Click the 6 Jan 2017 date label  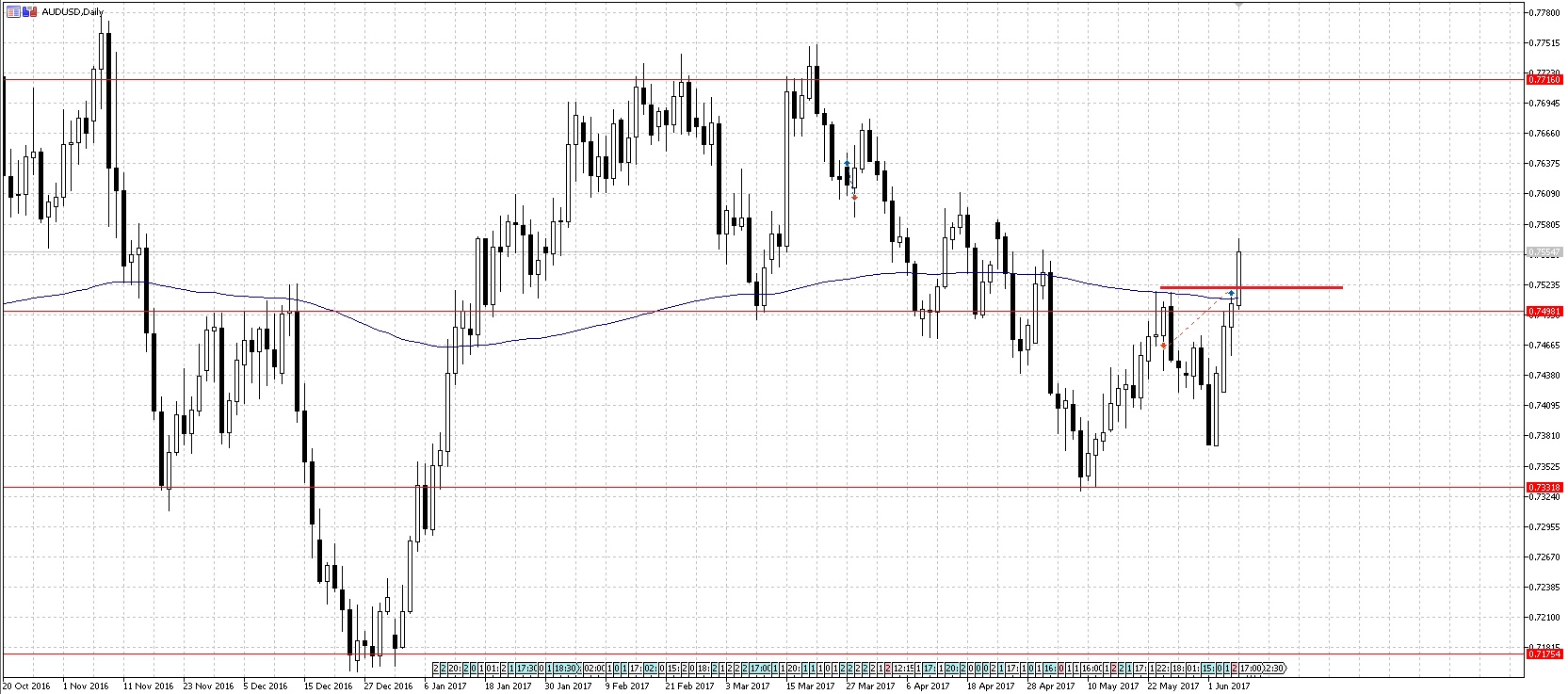(445, 686)
